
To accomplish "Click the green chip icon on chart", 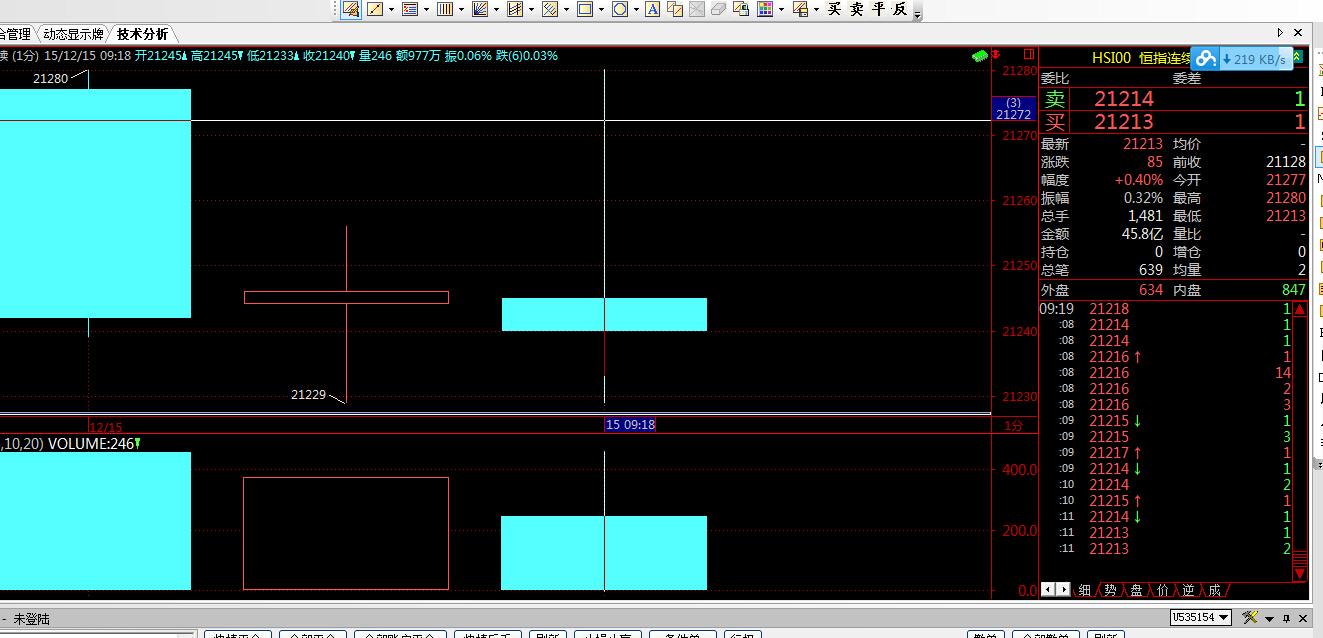I will coord(979,55).
